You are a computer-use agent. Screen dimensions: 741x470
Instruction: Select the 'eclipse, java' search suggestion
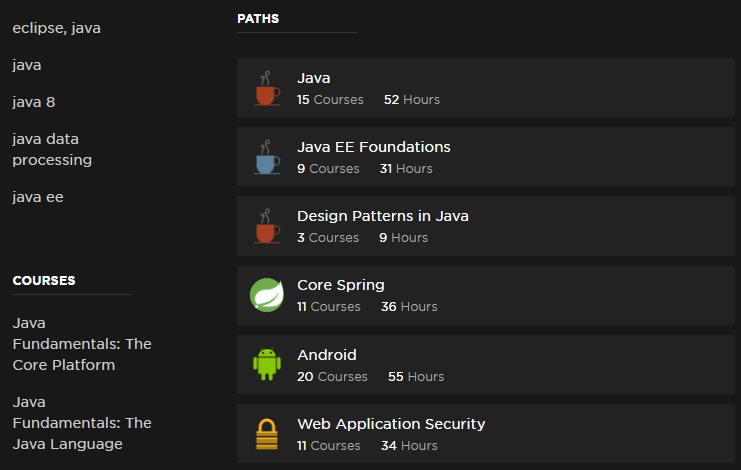[x=56, y=28]
